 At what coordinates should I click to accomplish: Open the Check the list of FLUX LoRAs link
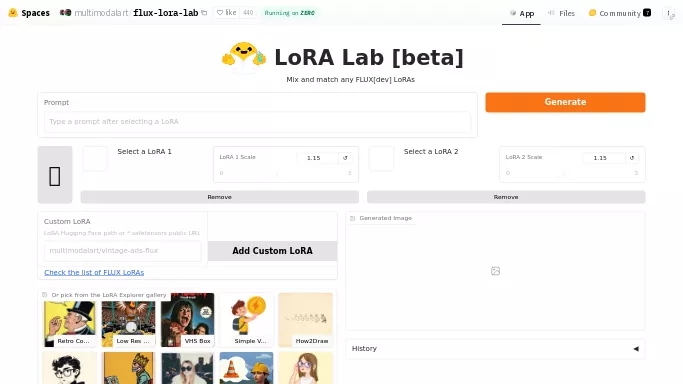click(94, 272)
